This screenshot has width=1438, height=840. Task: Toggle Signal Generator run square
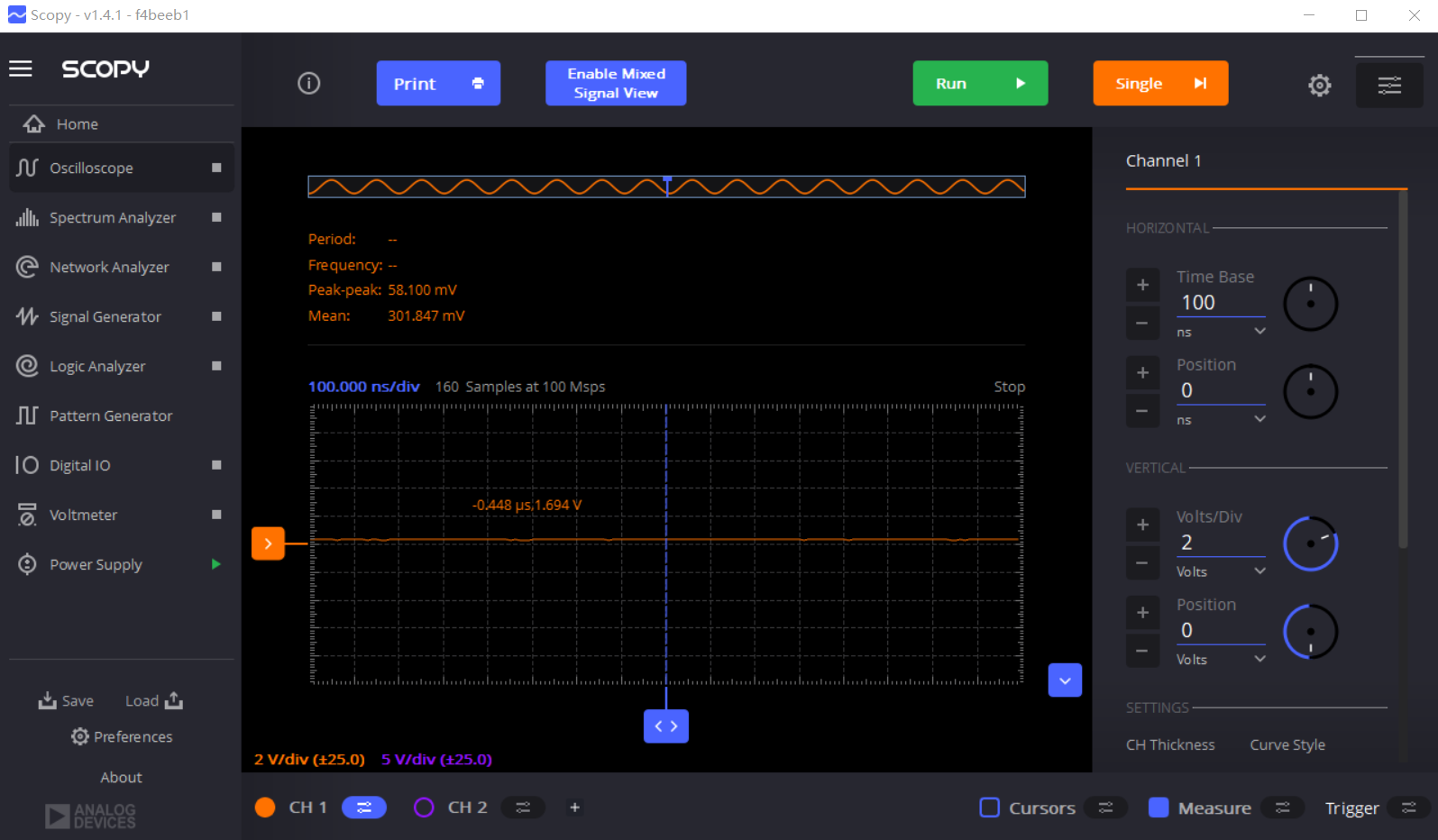[x=216, y=316]
